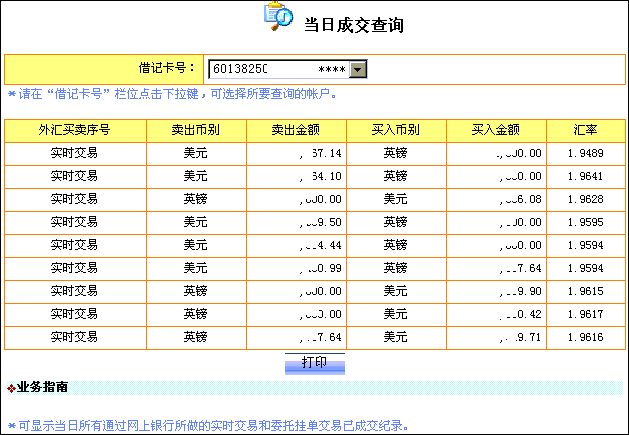
Task: Select the exchange rate 1.9615 cell
Action: [586, 292]
